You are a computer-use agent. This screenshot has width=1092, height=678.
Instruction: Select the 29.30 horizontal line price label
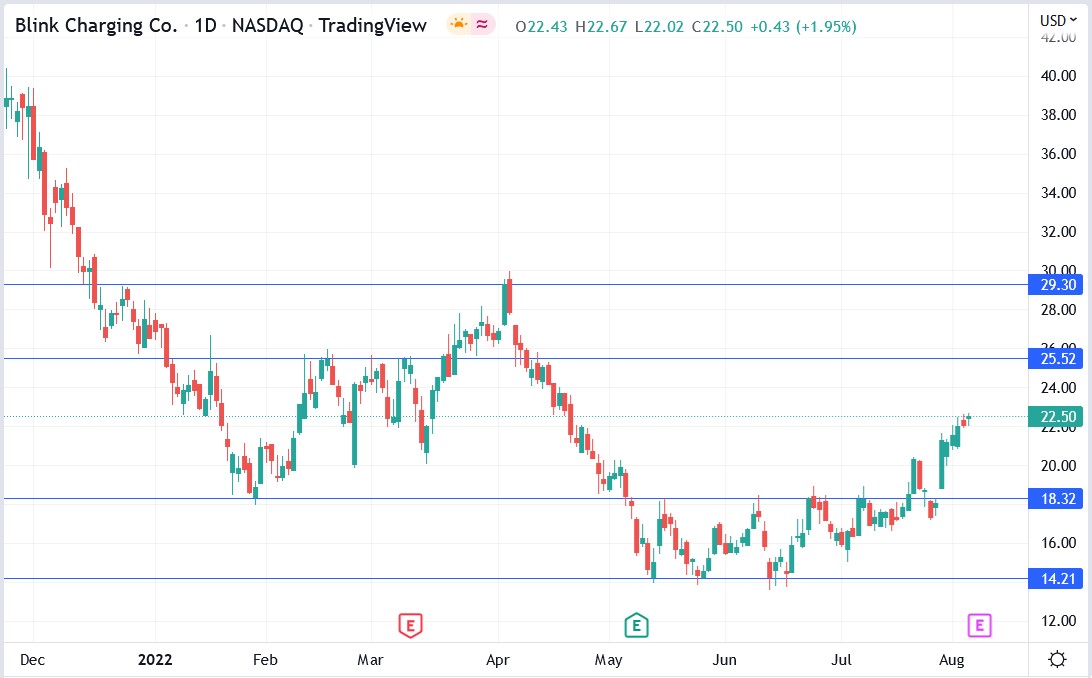(x=1059, y=285)
